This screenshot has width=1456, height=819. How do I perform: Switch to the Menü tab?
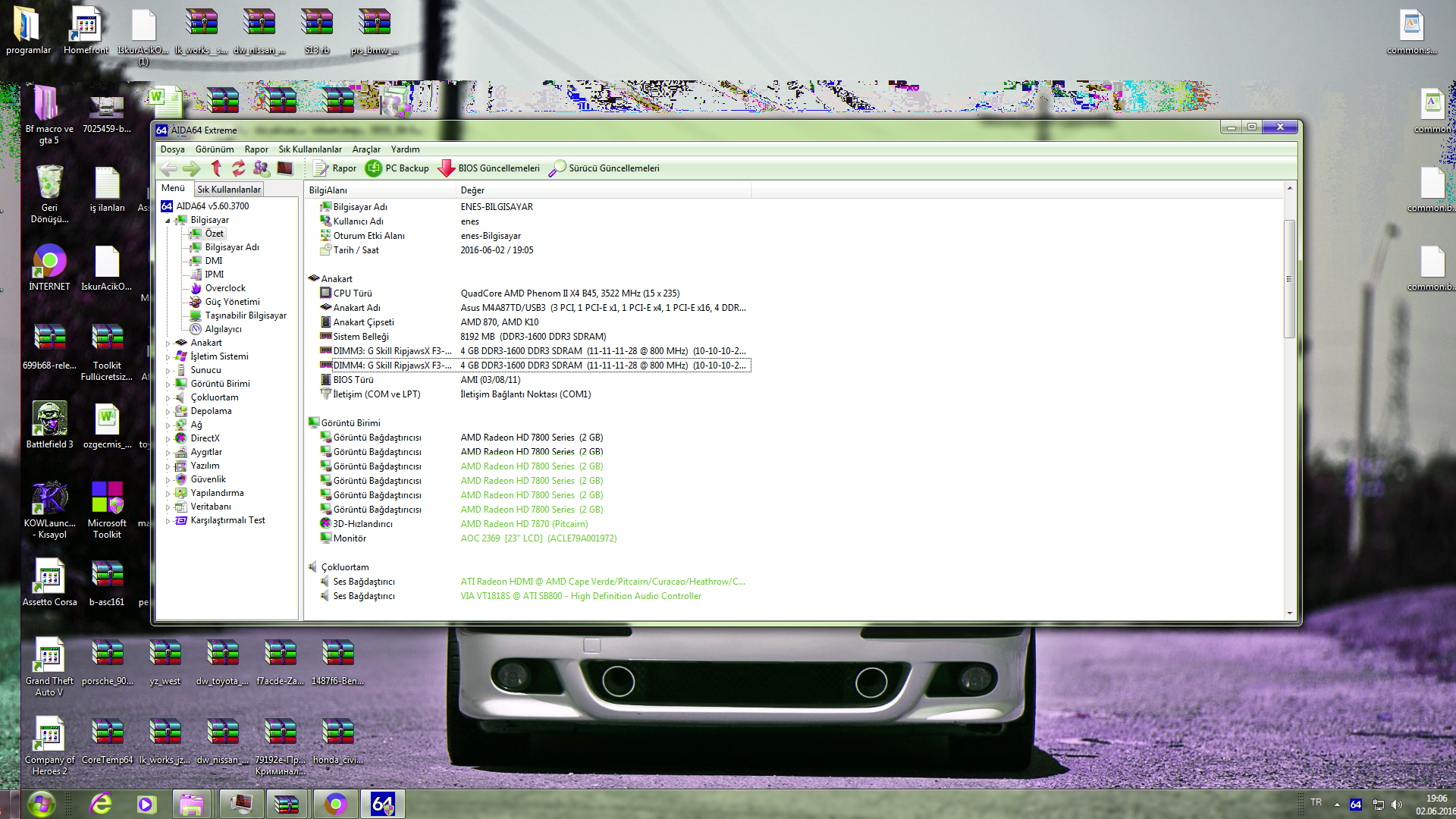tap(173, 188)
